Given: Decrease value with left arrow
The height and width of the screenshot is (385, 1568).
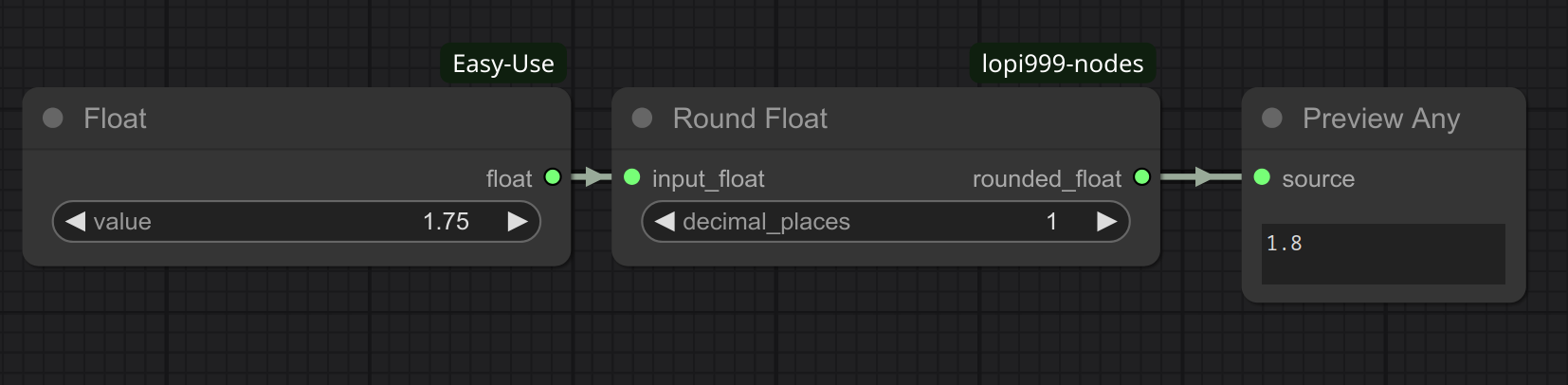Looking at the screenshot, I should 75,221.
